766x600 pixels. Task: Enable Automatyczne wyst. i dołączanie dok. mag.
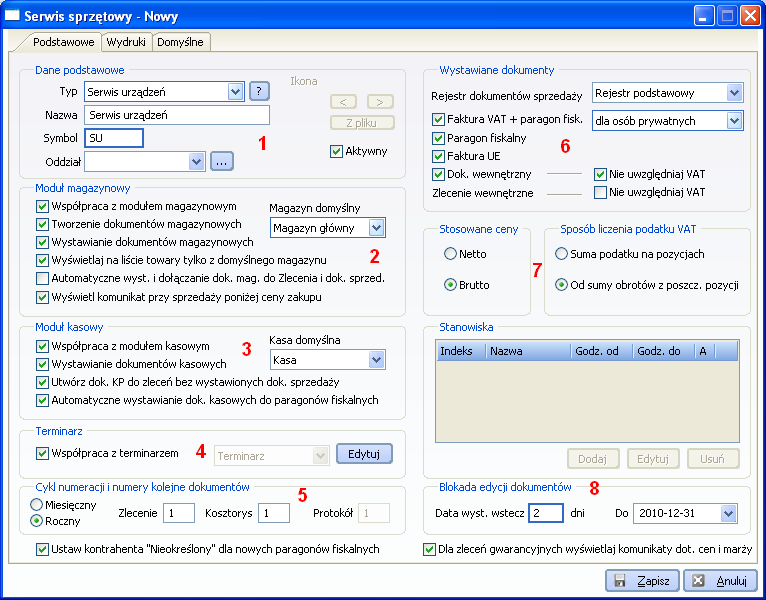click(x=43, y=279)
